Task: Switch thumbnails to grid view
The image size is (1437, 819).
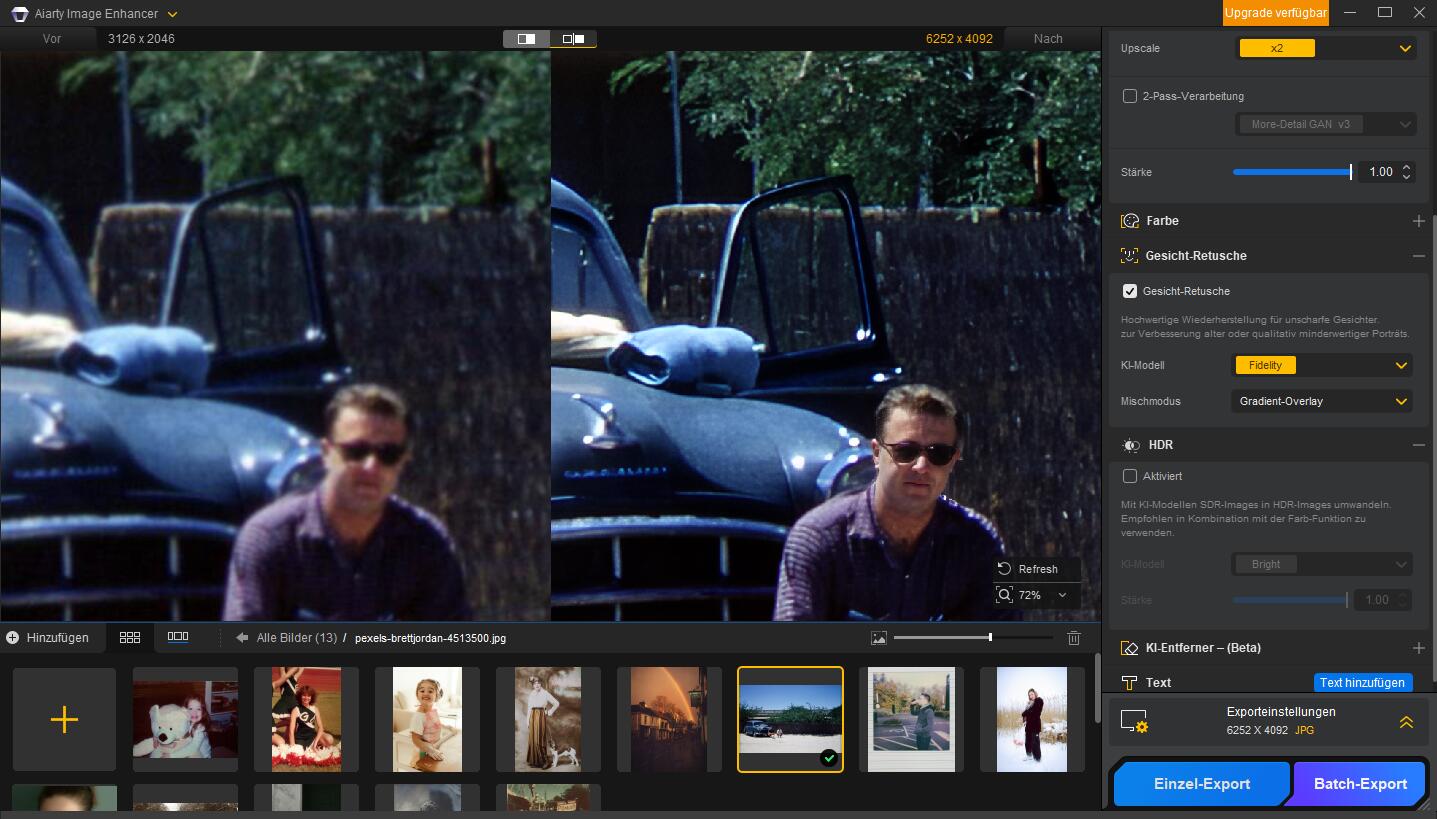Action: click(130, 637)
